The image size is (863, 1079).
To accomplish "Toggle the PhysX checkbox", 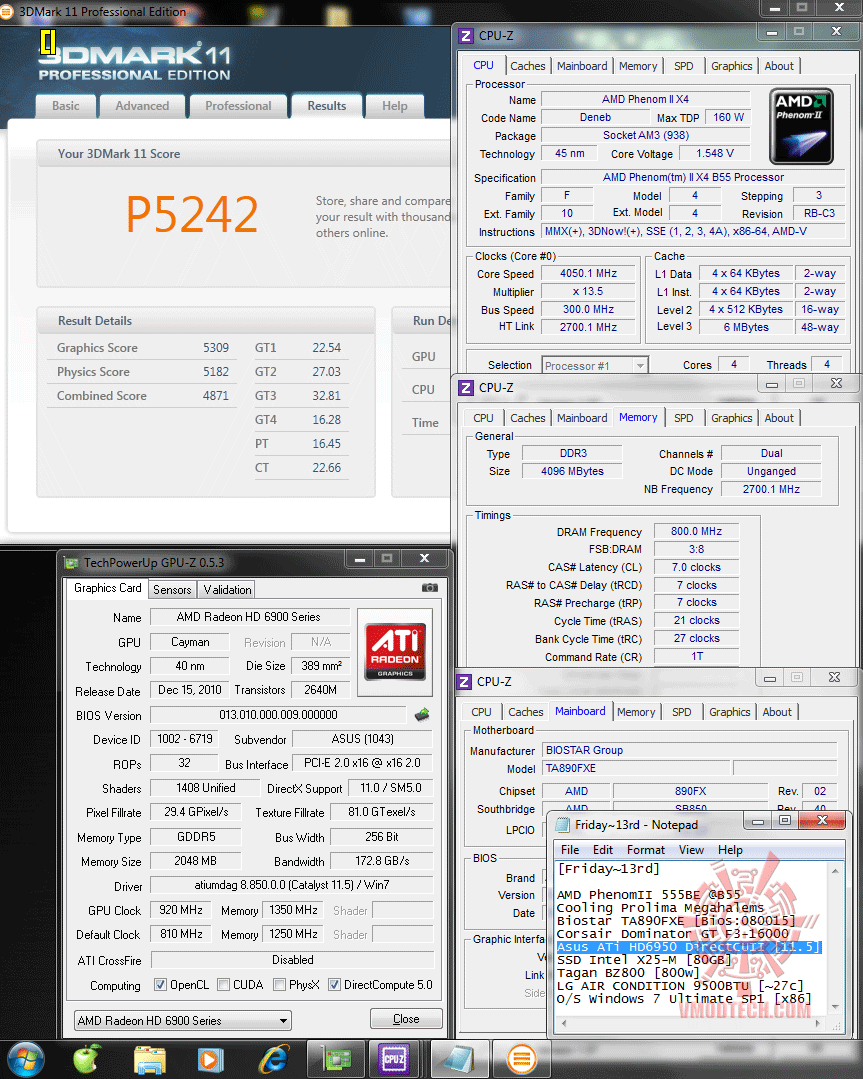I will click(x=279, y=985).
